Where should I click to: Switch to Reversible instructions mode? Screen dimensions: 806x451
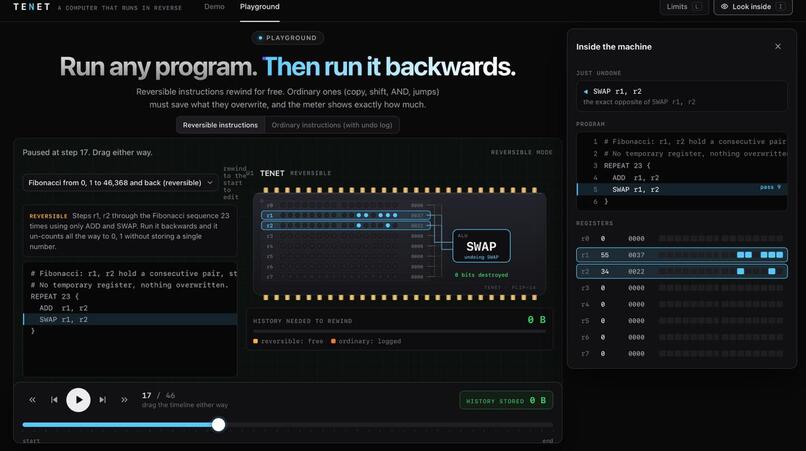pyautogui.click(x=221, y=125)
